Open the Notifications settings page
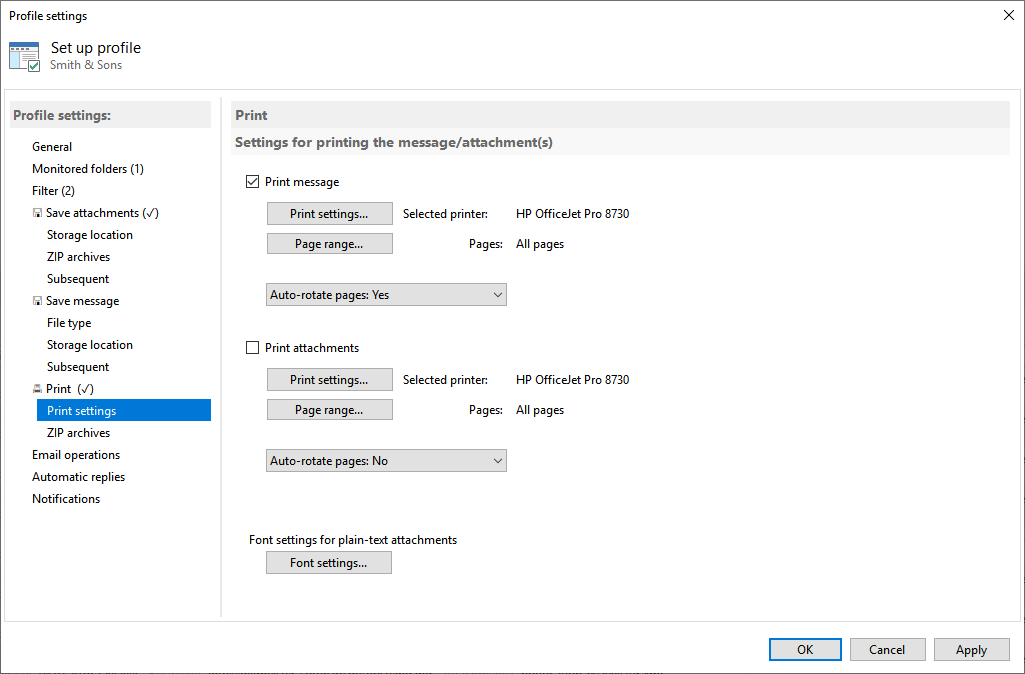The width and height of the screenshot is (1025, 674). point(66,498)
